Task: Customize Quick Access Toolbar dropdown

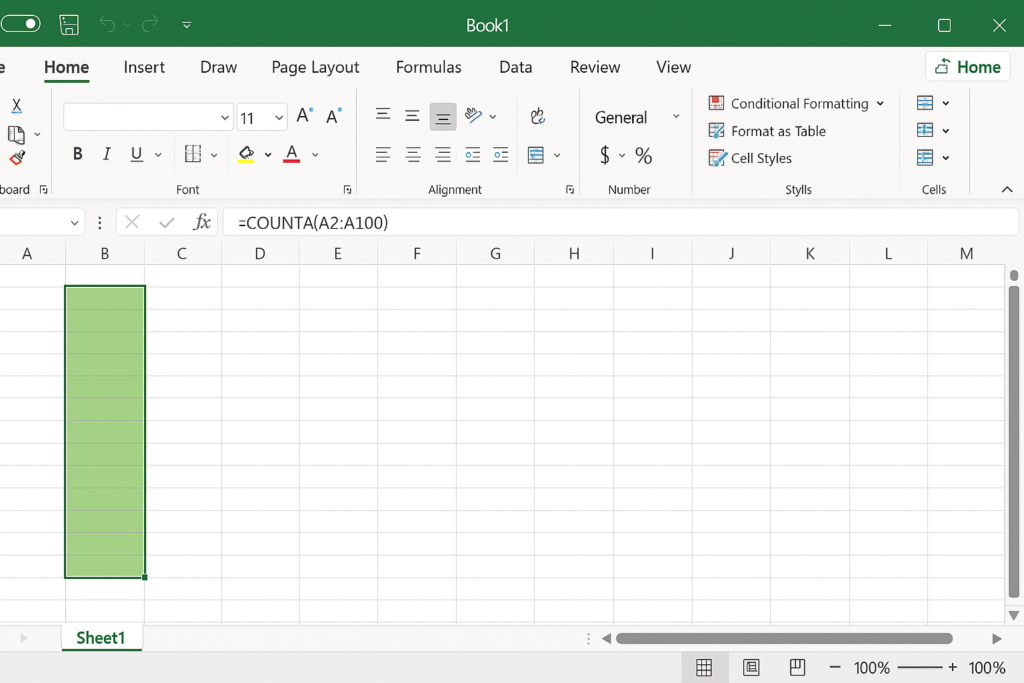Action: pos(186,25)
